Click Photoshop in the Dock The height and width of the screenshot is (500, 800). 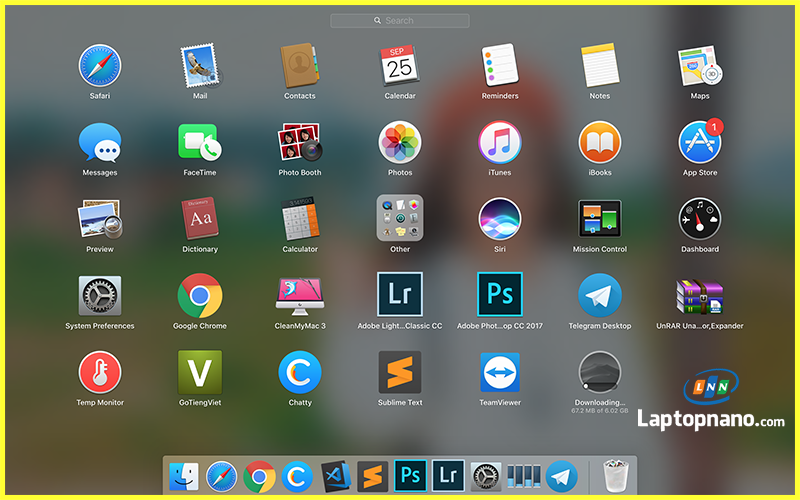tap(410, 476)
